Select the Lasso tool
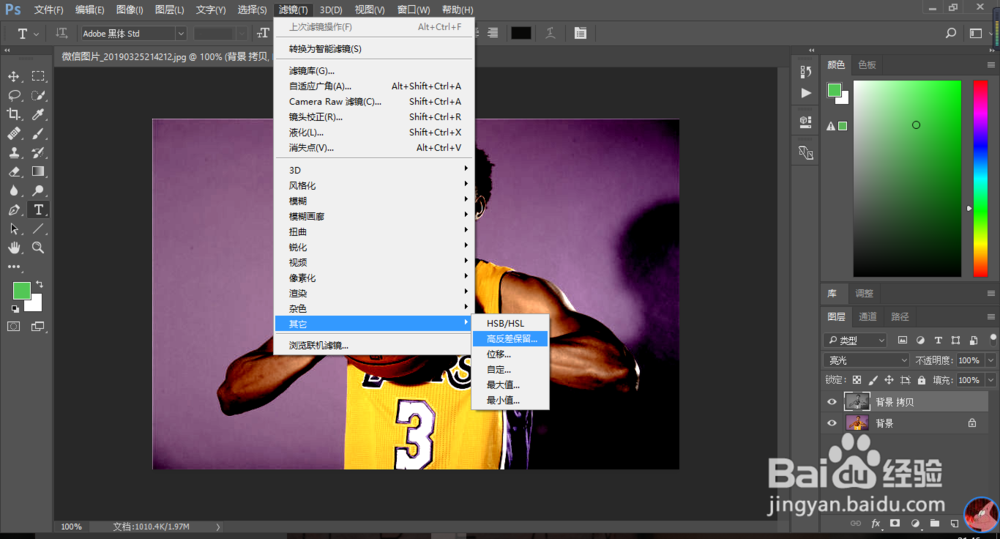Viewport: 1000px width, 539px height. coord(13,96)
